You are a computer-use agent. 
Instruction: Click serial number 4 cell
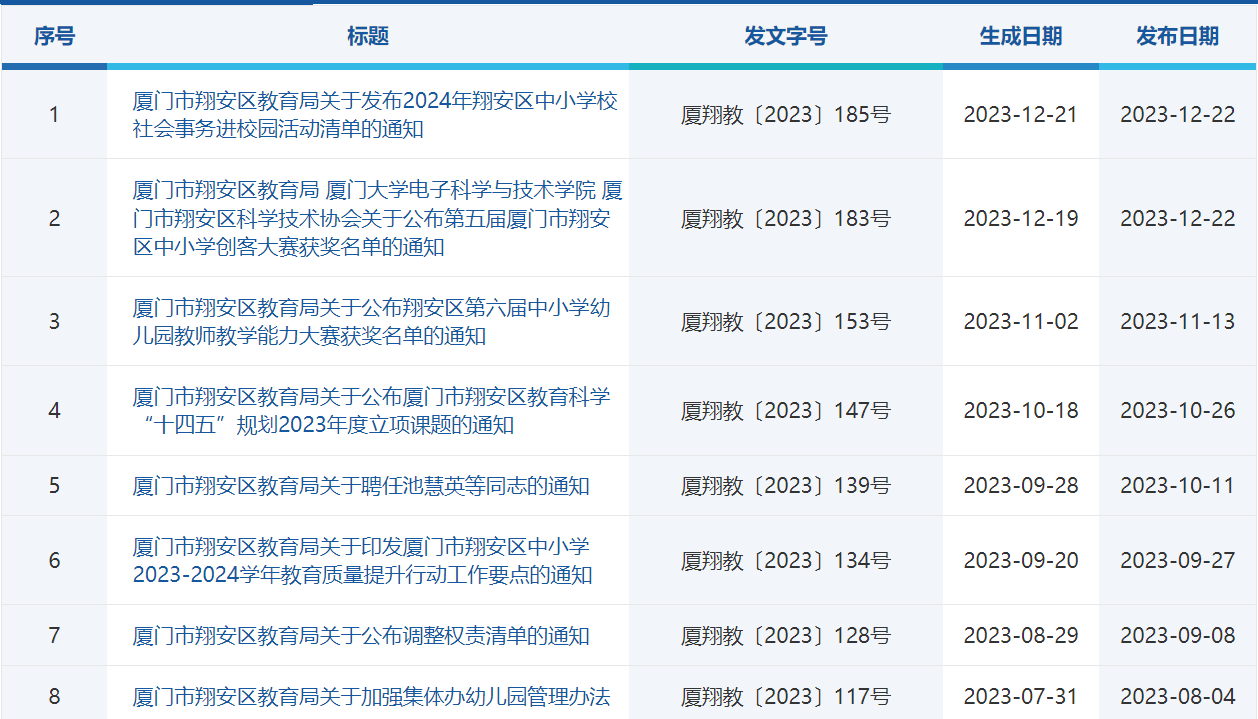click(x=54, y=411)
